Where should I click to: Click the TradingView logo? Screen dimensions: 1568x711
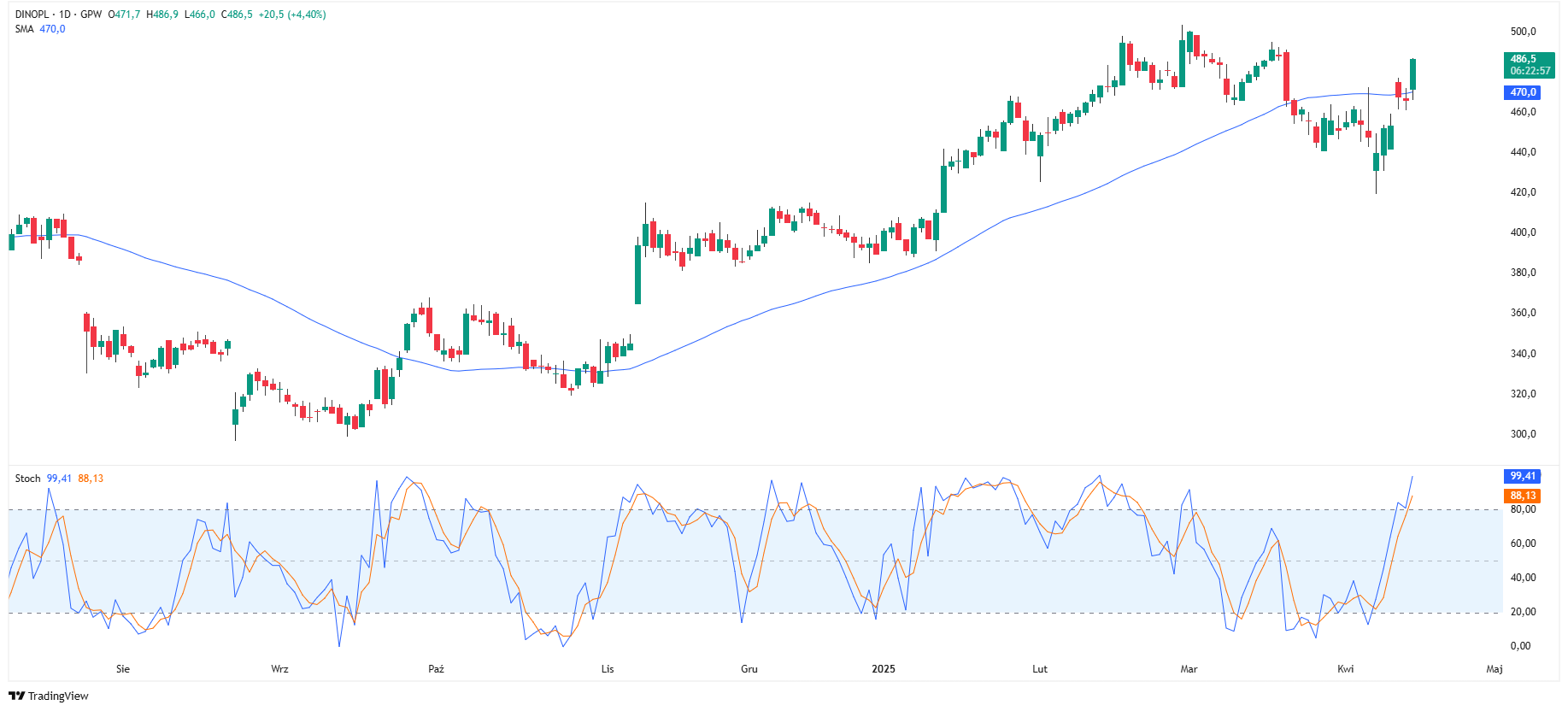(49, 696)
